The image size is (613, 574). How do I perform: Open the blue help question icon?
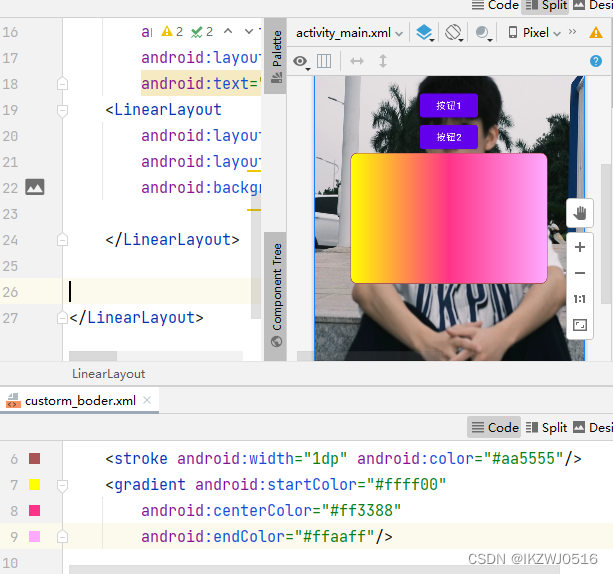(596, 61)
